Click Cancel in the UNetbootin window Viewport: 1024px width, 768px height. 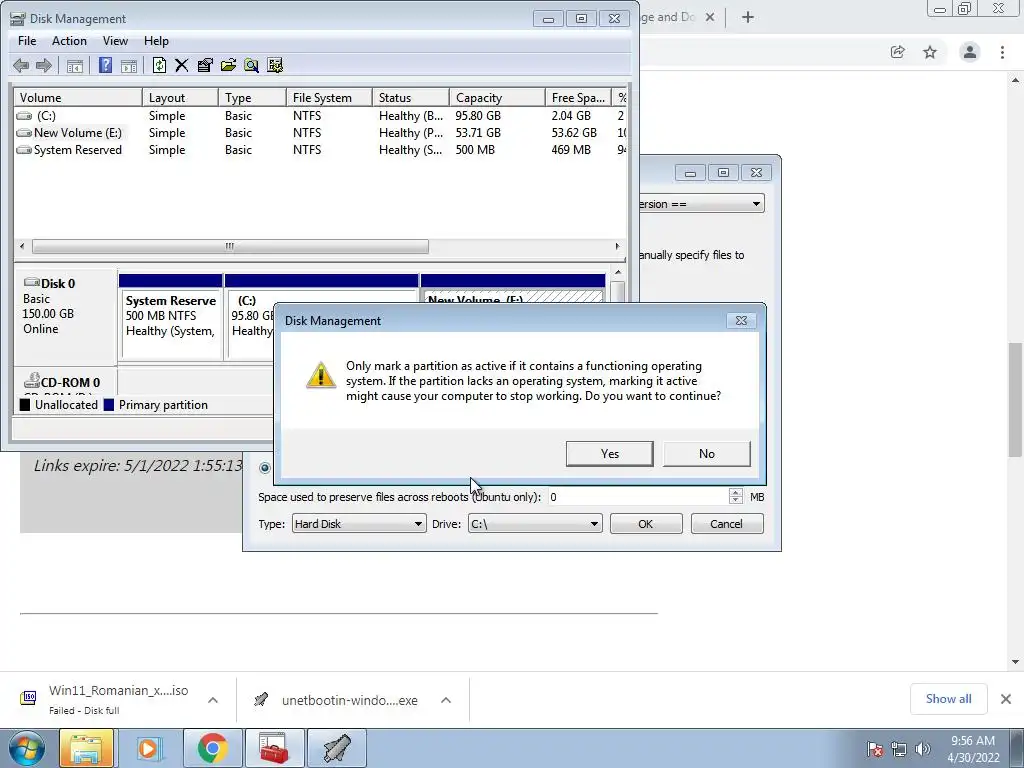(726, 524)
